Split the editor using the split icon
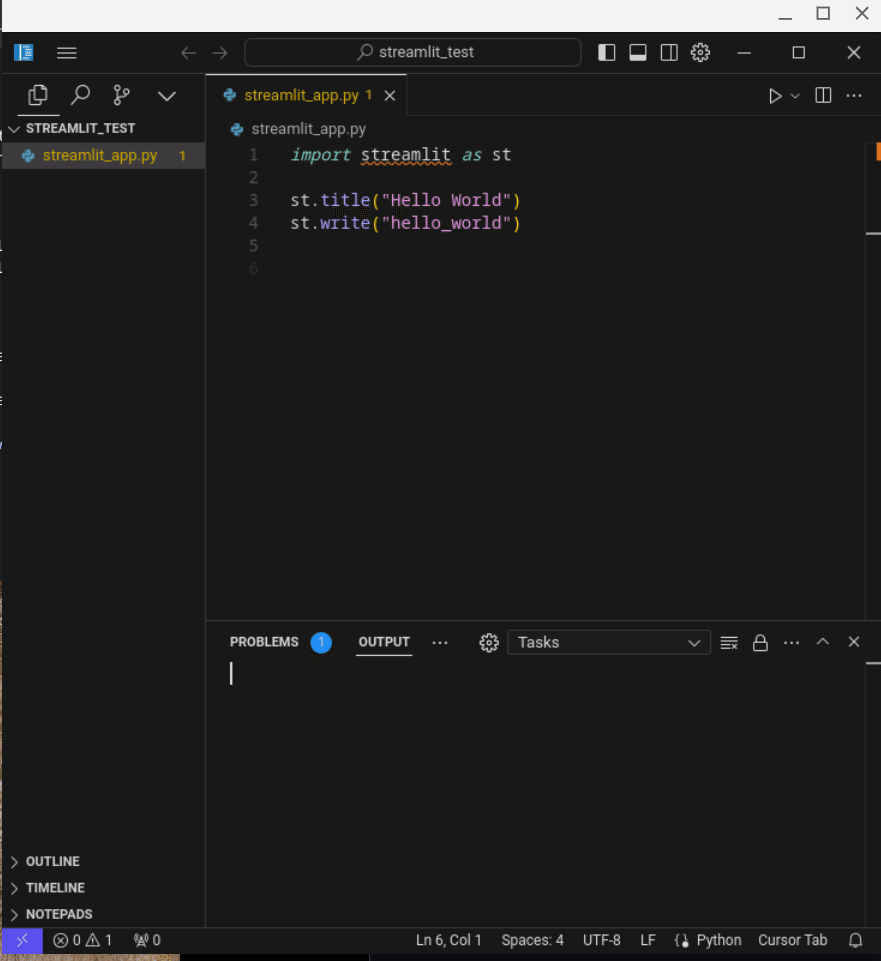The width and height of the screenshot is (881, 961). (x=822, y=95)
